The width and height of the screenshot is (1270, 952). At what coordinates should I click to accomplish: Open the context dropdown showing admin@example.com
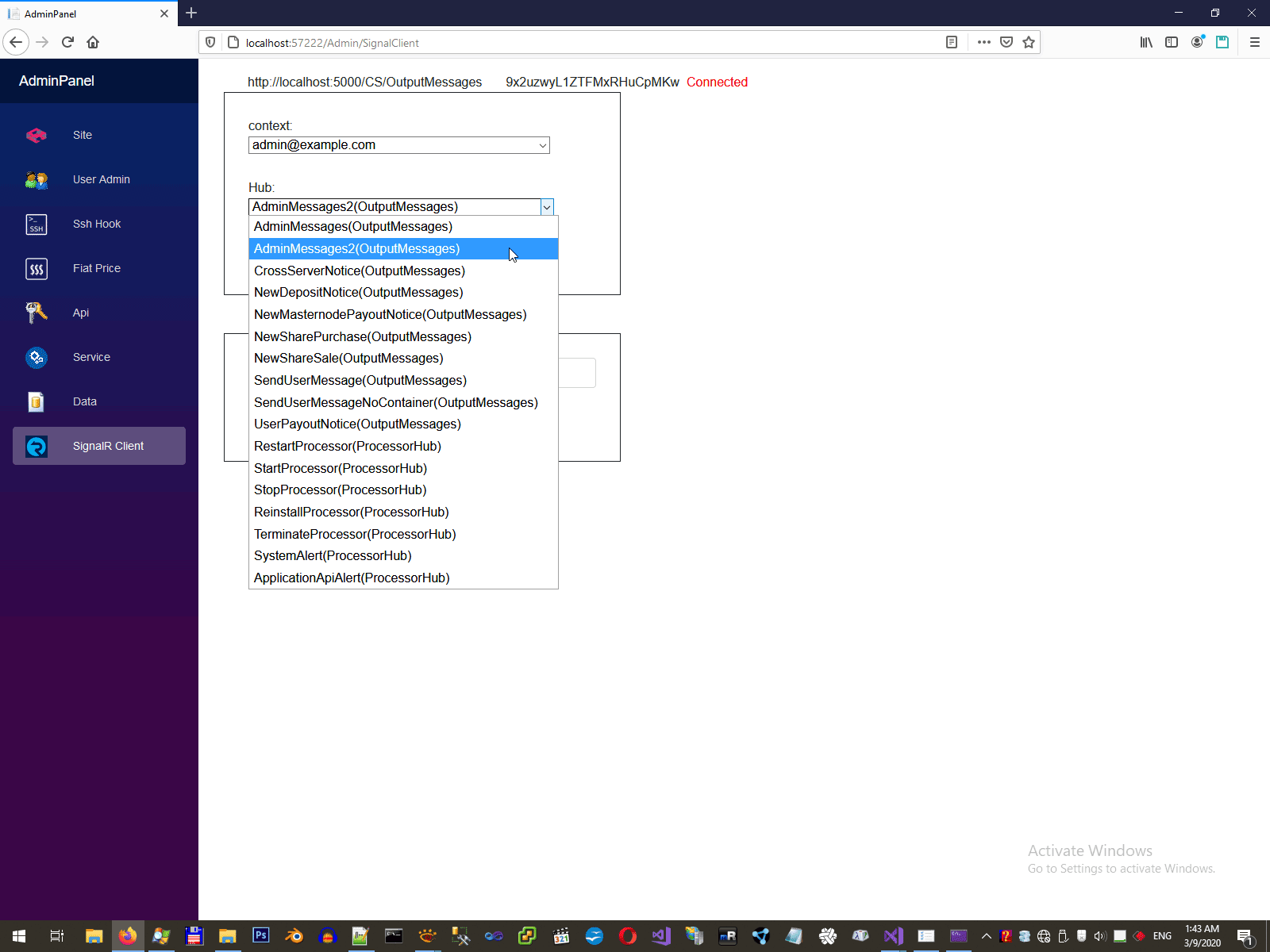point(399,145)
